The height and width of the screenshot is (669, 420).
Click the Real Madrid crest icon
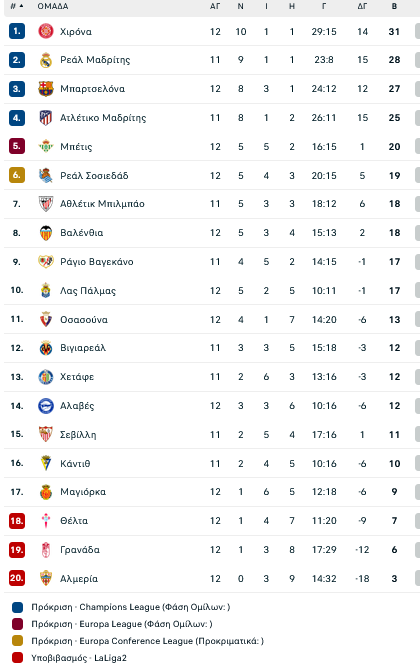click(46, 60)
